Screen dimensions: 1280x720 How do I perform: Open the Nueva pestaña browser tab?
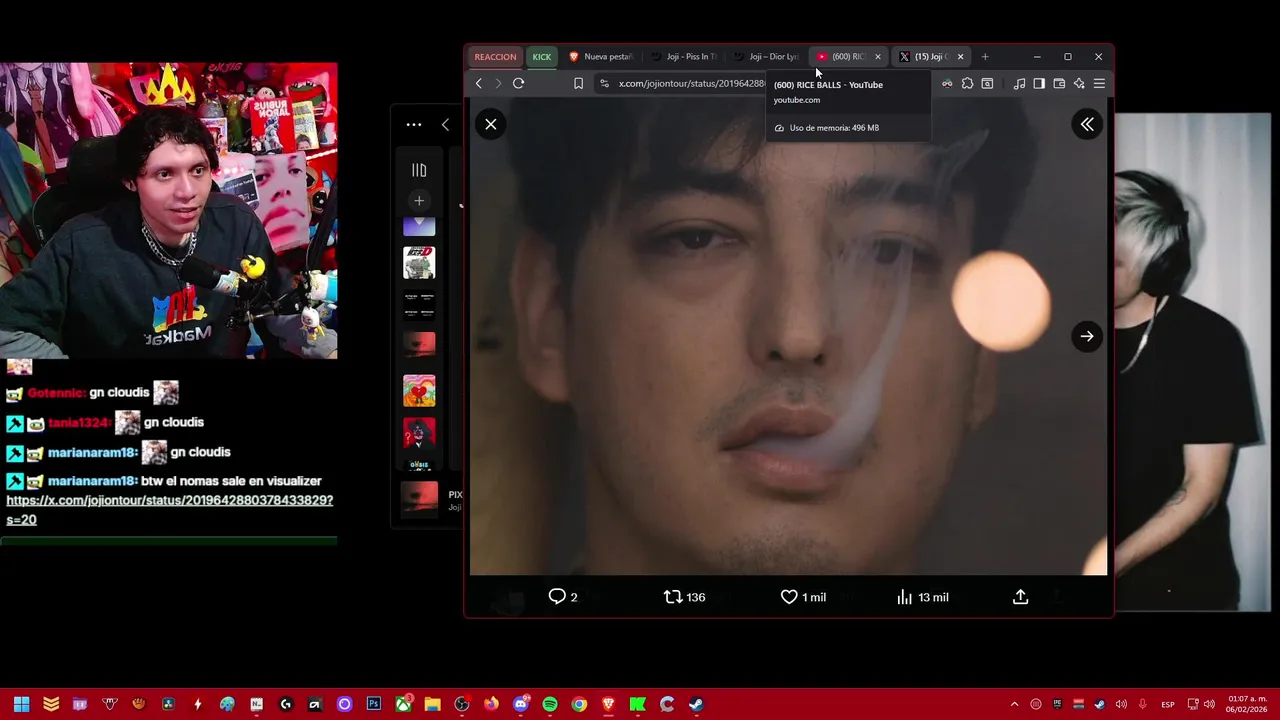point(600,57)
